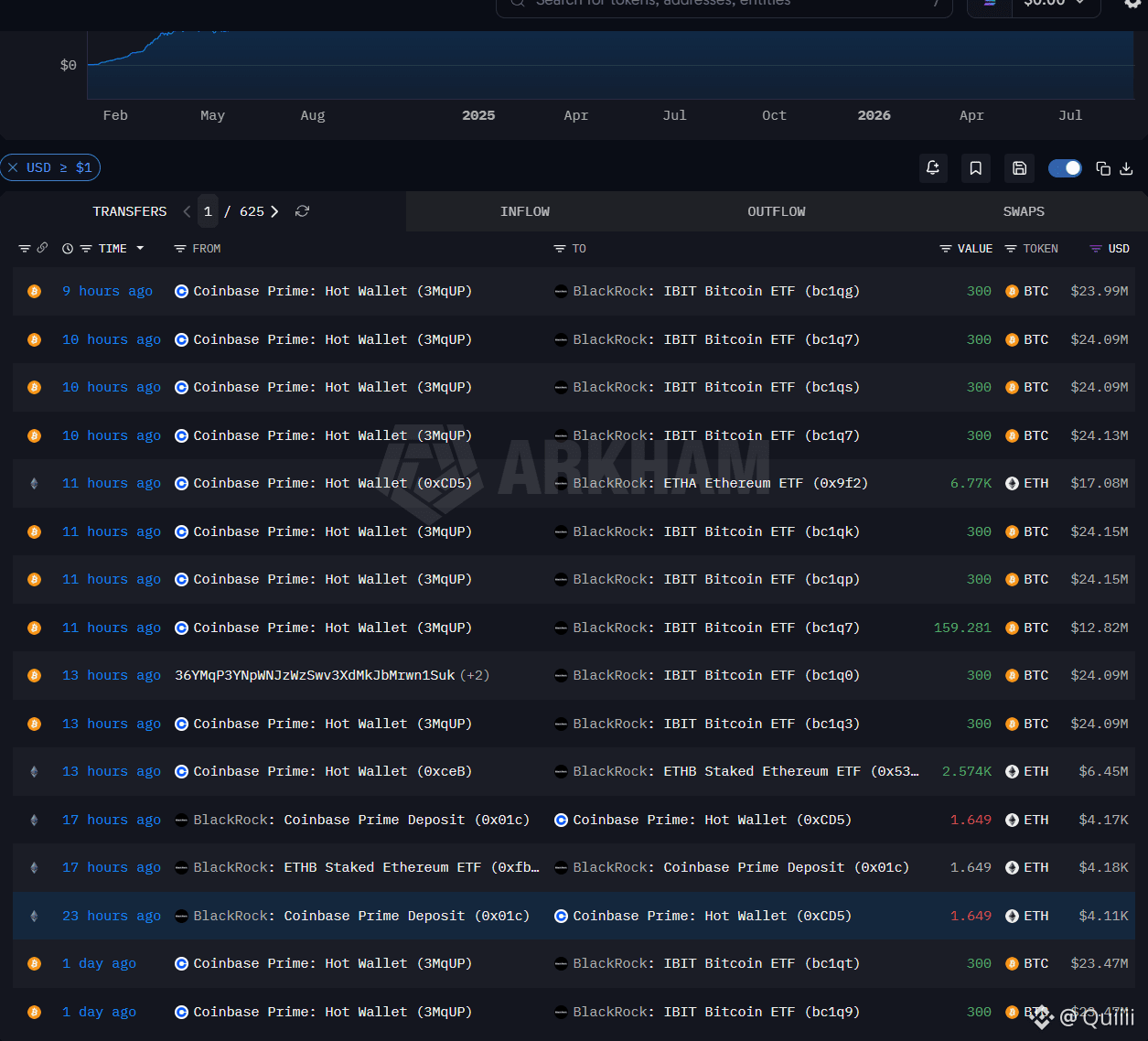The image size is (1148, 1041).
Task: Open BlackRock ETHB Staked Ethereum ETF (0x53…) recipient
Action: pyautogui.click(x=746, y=771)
